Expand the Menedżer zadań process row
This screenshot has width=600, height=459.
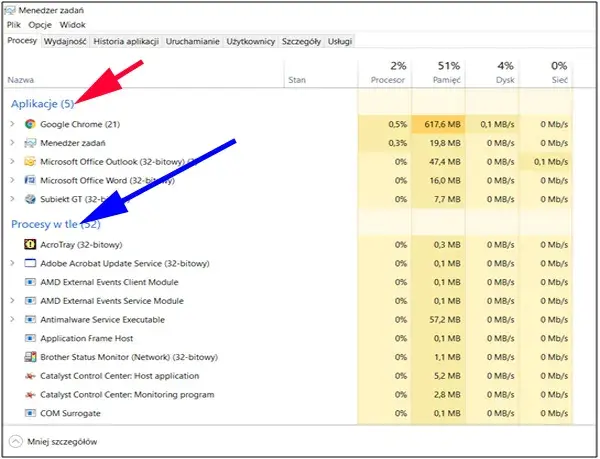tap(12, 143)
